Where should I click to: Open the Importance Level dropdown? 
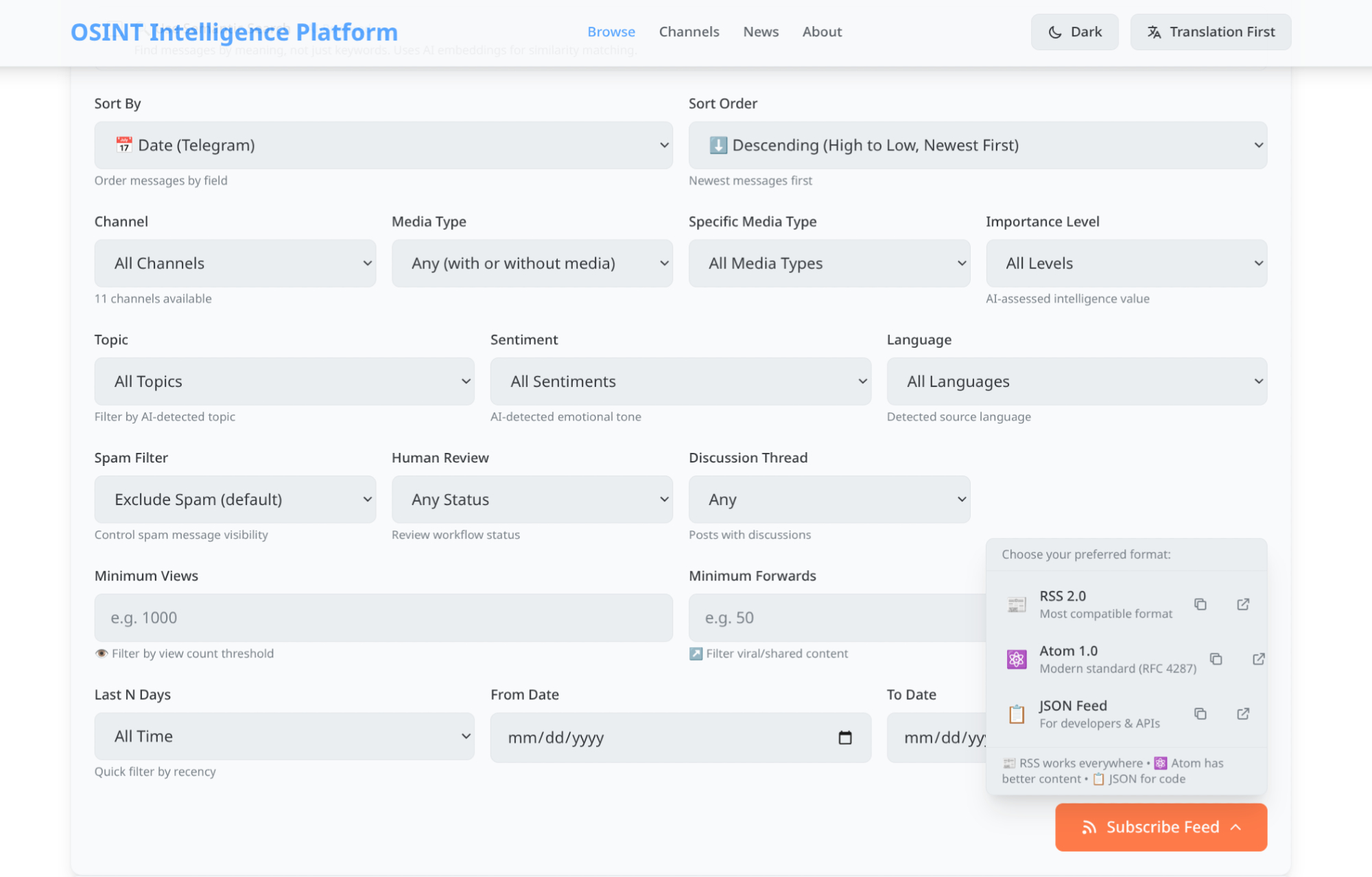click(1126, 264)
